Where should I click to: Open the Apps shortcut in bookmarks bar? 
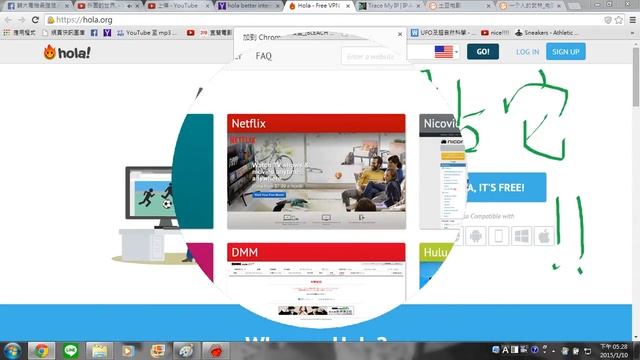[19, 33]
